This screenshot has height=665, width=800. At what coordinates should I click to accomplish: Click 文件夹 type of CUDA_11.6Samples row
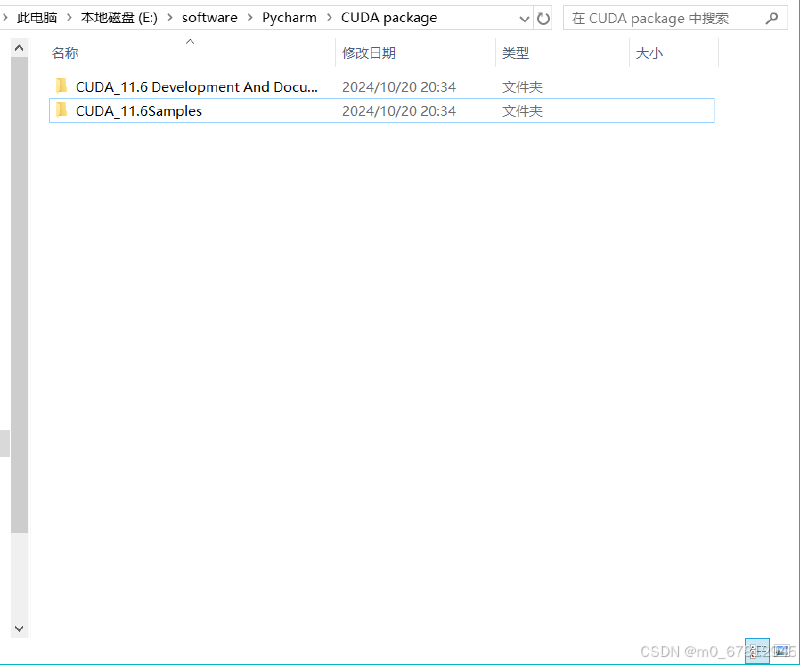522,111
